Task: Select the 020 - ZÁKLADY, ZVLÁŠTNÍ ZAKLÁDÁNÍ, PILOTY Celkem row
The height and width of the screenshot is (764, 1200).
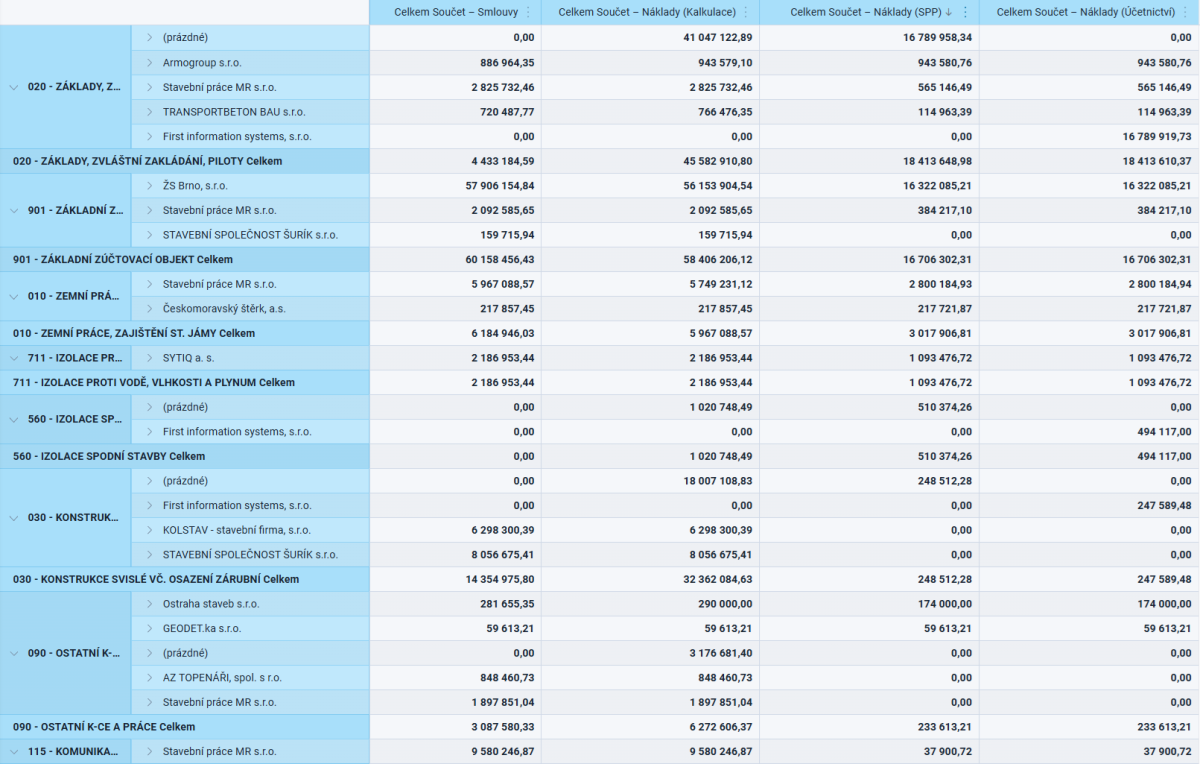Action: [x=600, y=161]
